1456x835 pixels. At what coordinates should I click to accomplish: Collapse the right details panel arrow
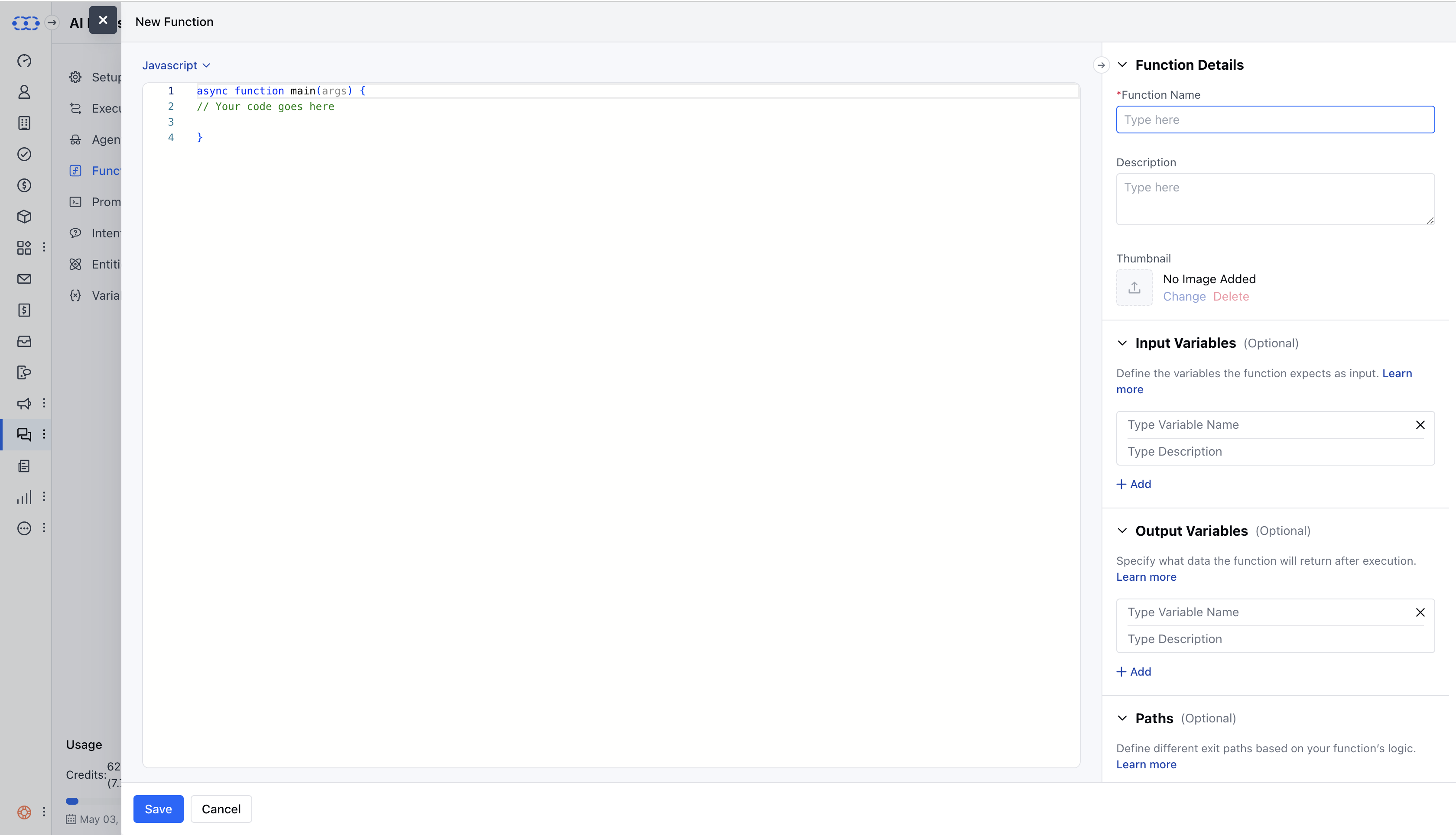tap(1101, 65)
